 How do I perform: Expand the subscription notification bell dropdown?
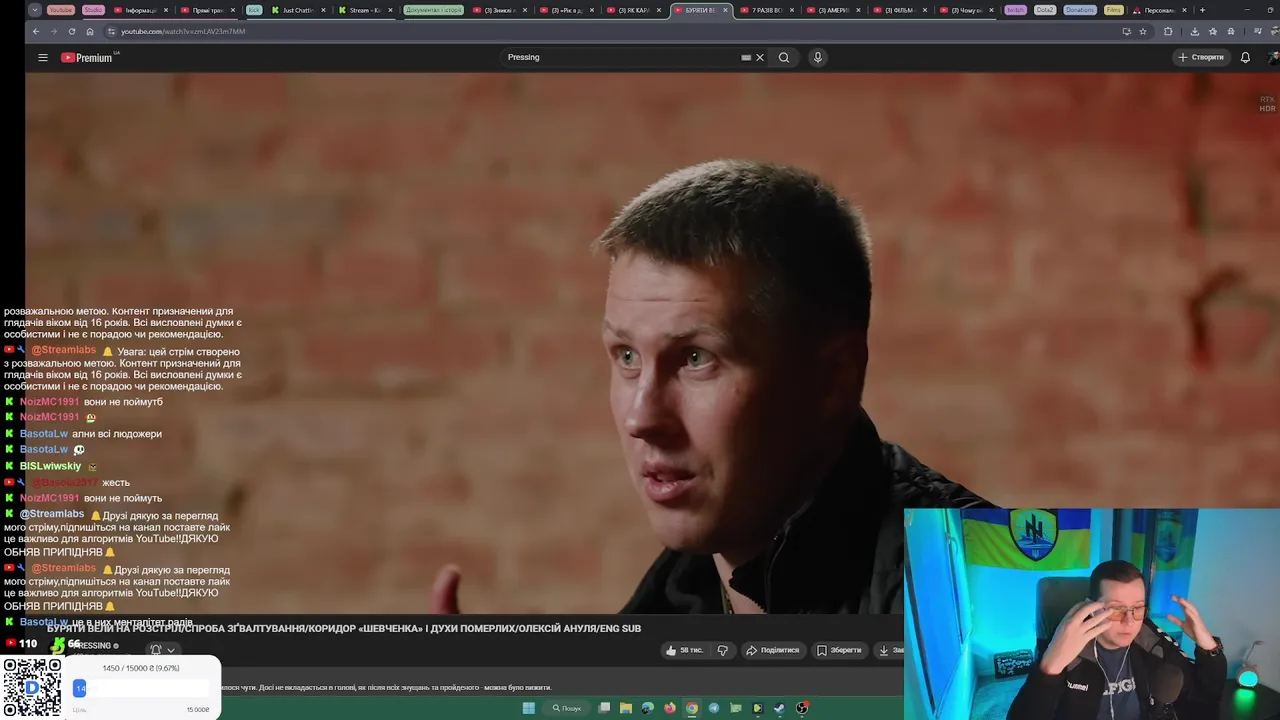(x=161, y=650)
